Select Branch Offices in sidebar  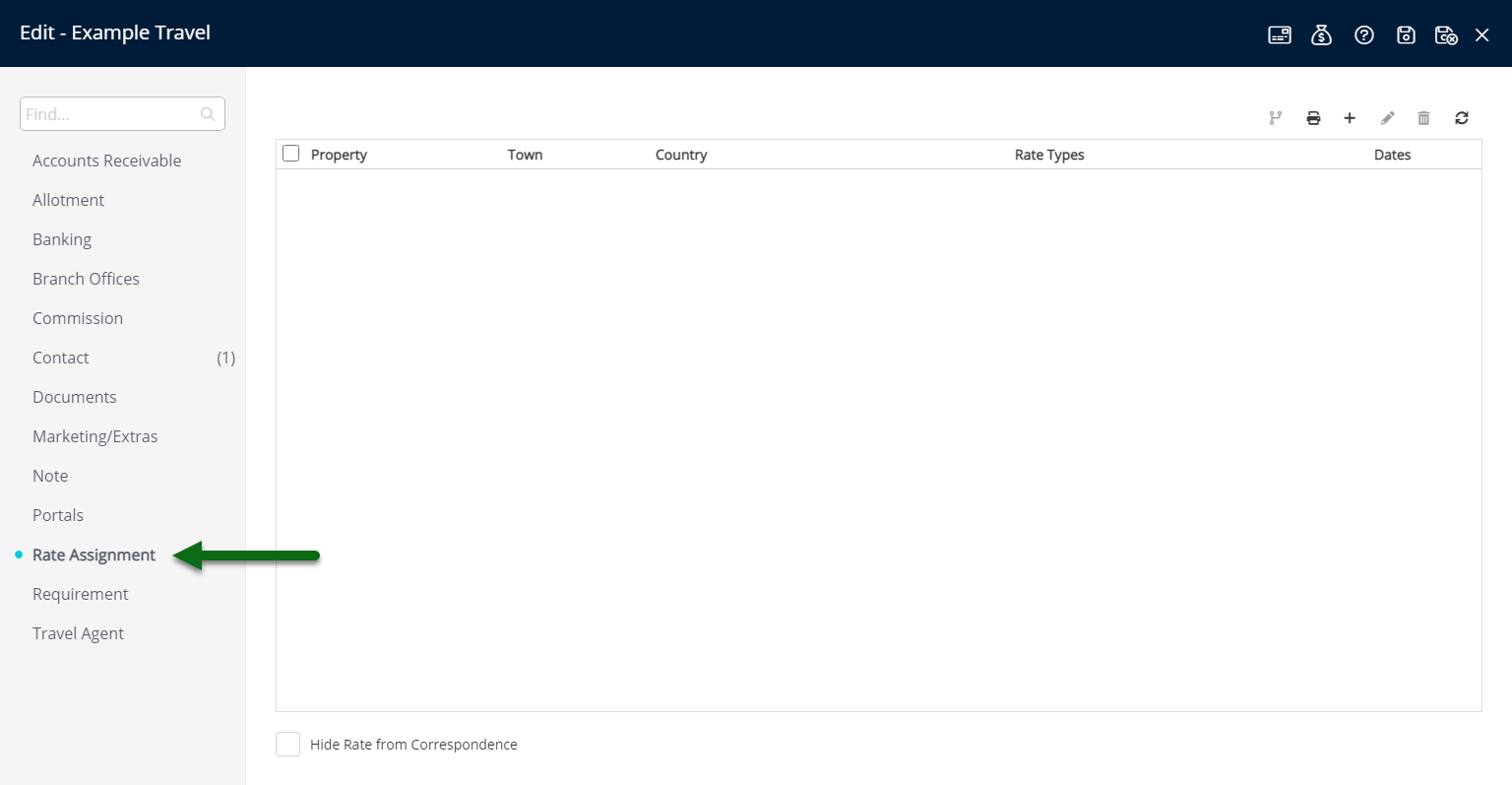tap(86, 279)
